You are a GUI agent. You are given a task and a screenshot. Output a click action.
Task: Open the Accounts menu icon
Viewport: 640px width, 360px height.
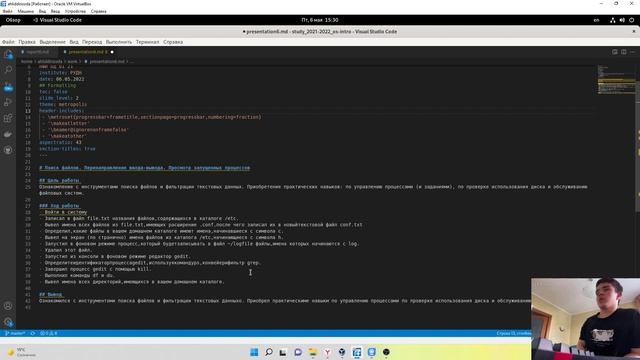coord(8,306)
